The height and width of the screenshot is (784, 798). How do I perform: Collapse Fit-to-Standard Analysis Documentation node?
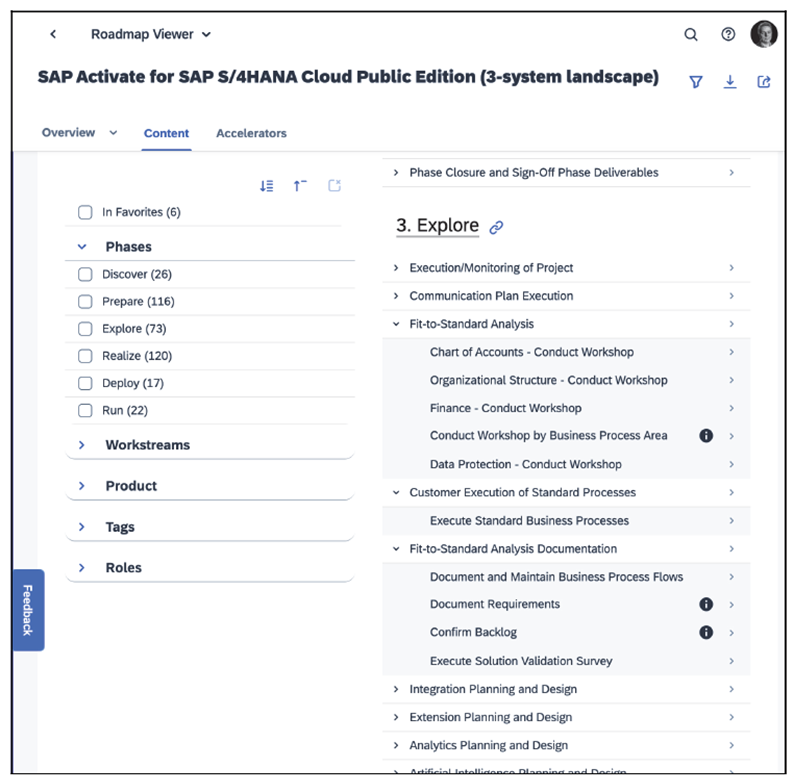click(396, 549)
